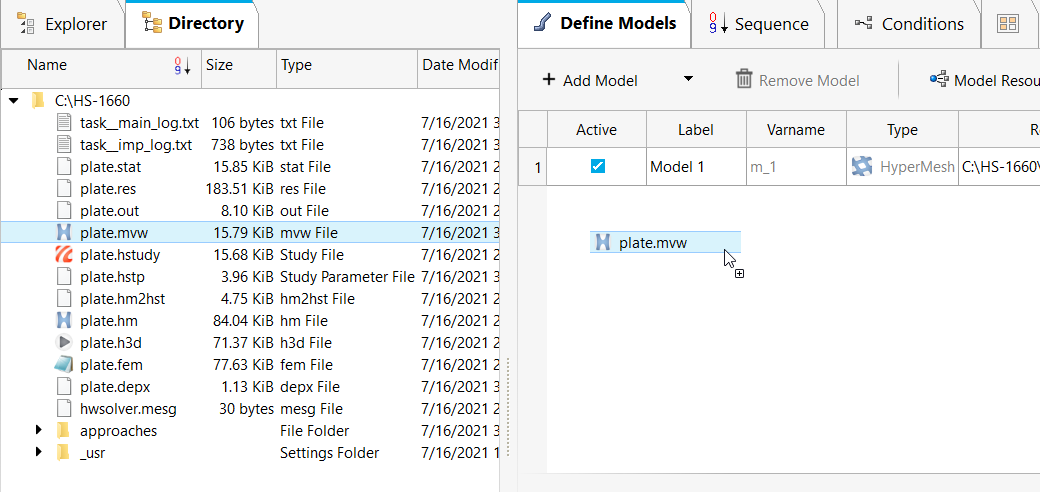Click the Model Resource icon
The image size is (1040, 492).
coord(939,80)
